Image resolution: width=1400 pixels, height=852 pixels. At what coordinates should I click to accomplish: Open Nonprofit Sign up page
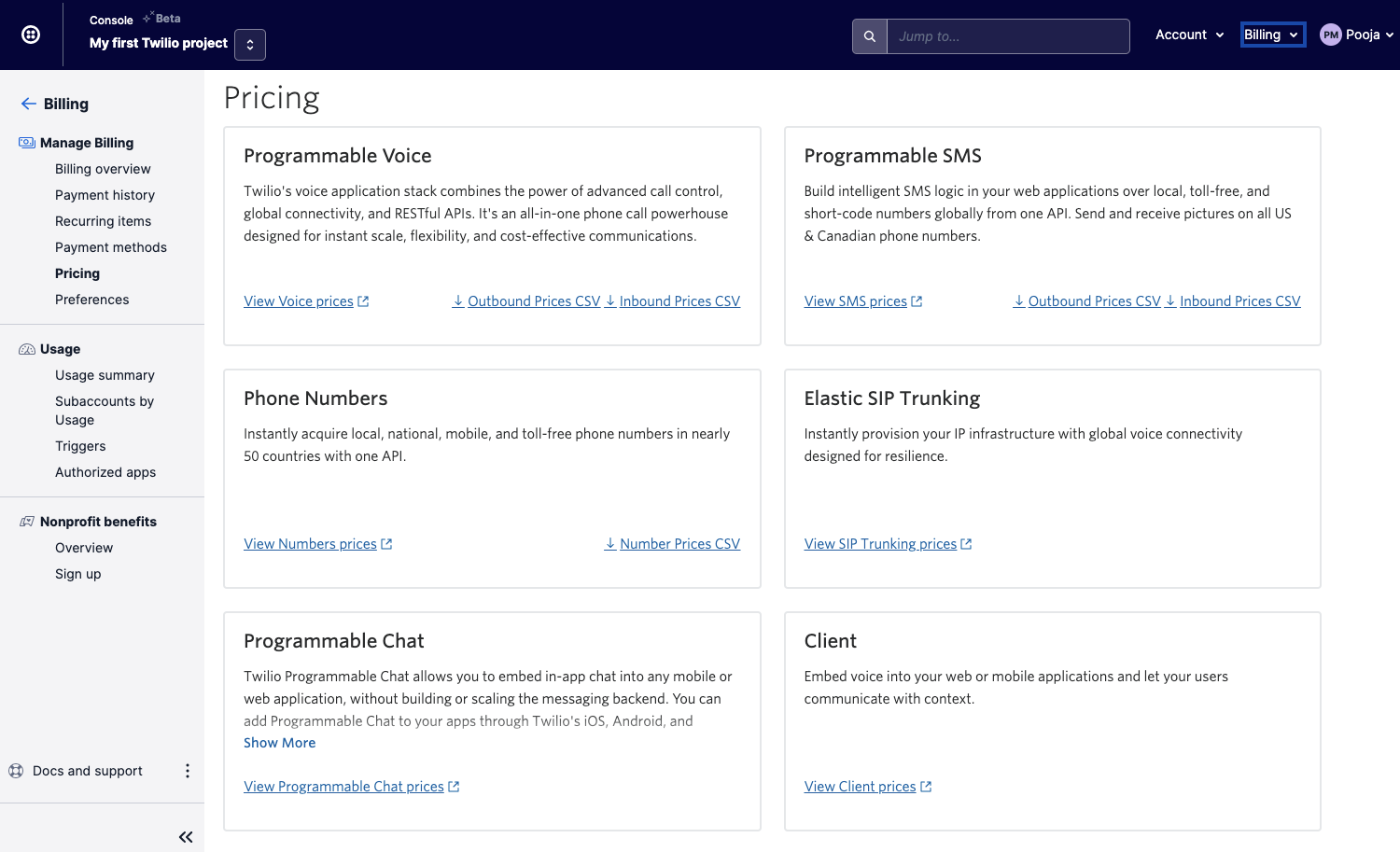pyautogui.click(x=78, y=574)
